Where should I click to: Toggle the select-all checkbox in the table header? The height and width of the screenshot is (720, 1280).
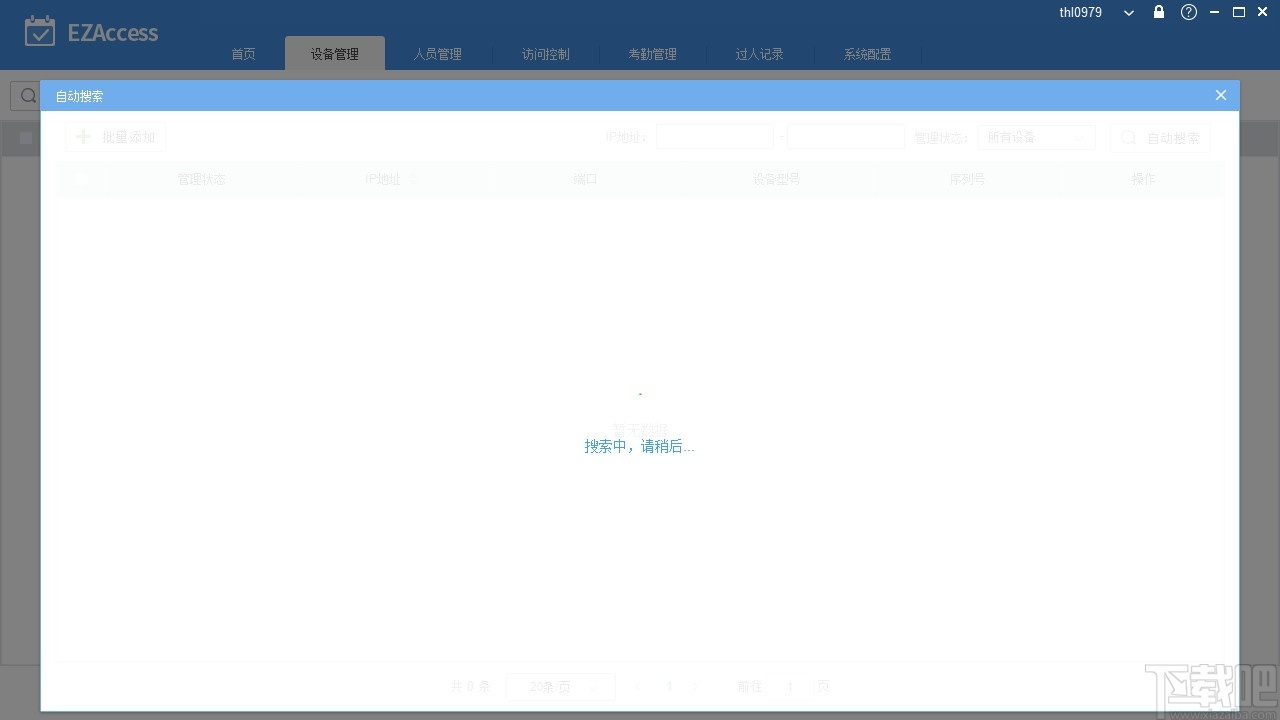point(80,179)
